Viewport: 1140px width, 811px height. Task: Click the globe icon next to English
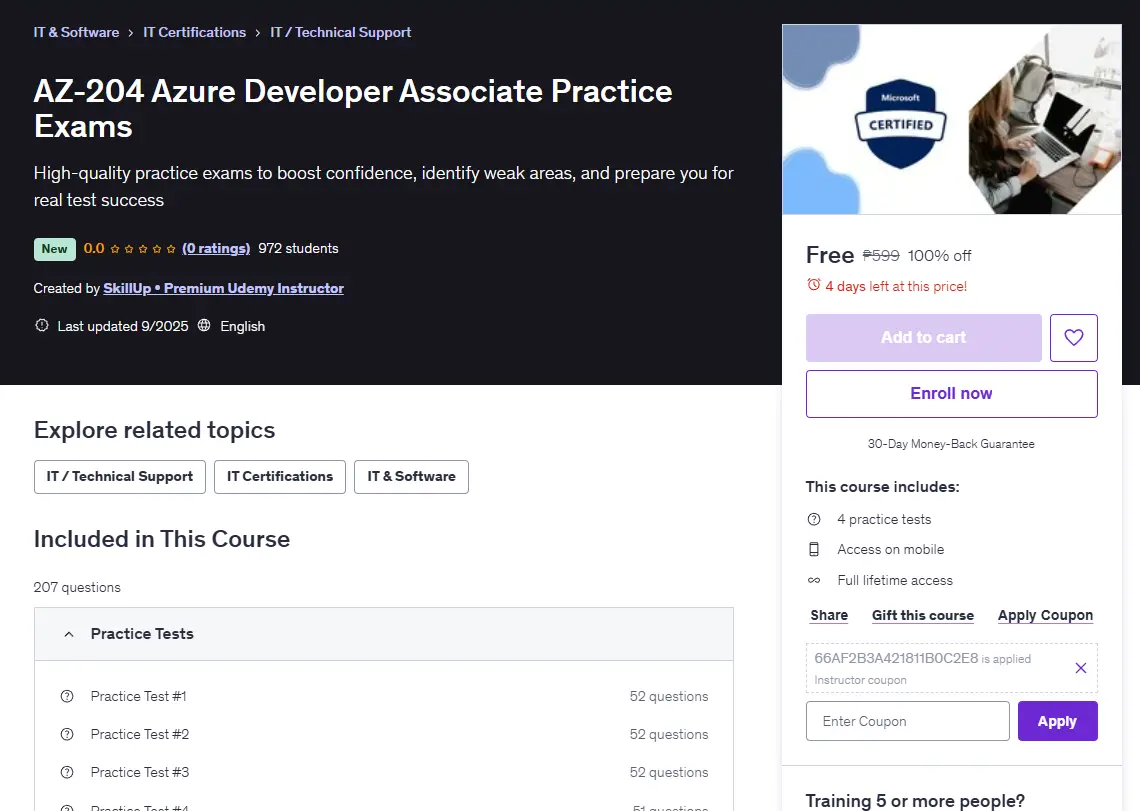204,325
